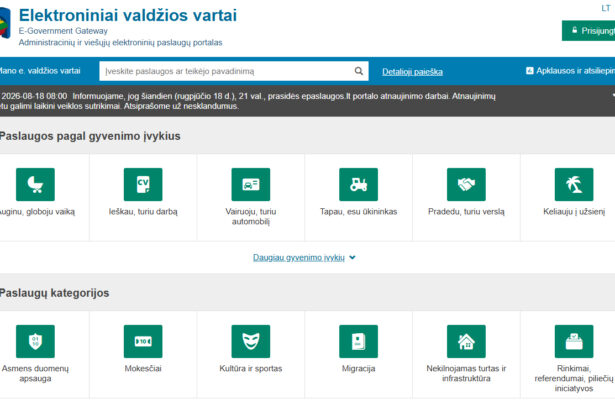The height and width of the screenshot is (410, 615).
Task: Click Nekilnojamas turtas ir infrastruktūra label
Action: tap(466, 374)
